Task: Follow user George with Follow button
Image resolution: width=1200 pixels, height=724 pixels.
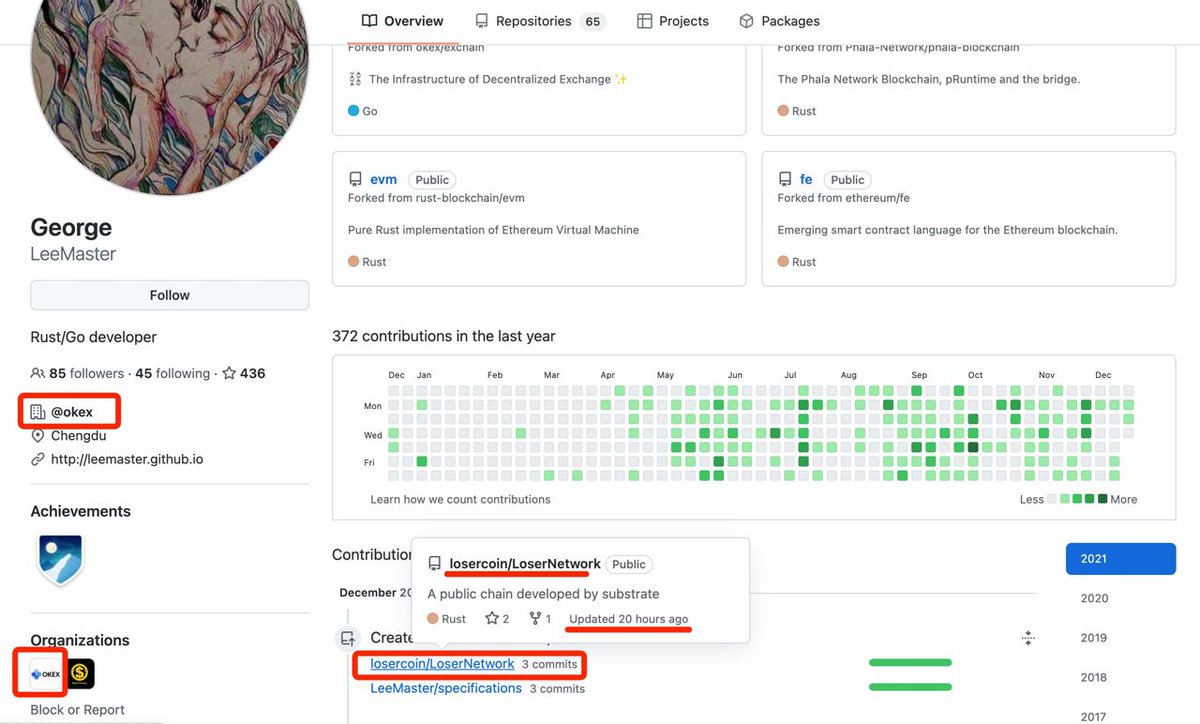Action: (169, 295)
